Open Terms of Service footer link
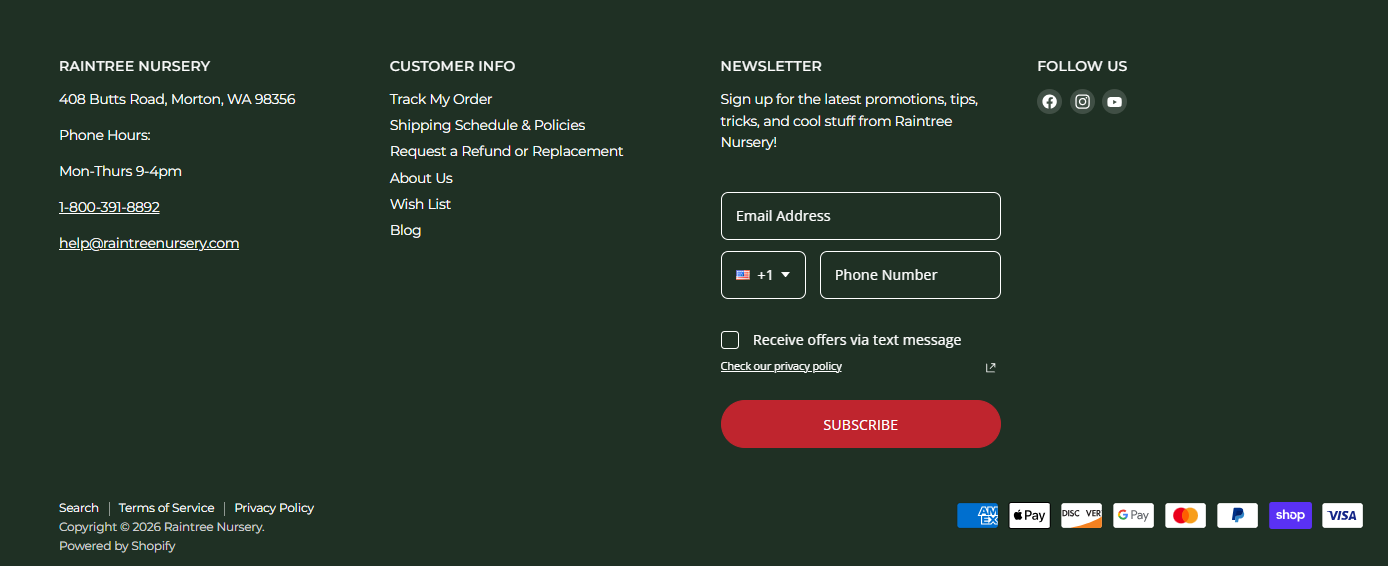This screenshot has width=1388, height=566. click(166, 508)
